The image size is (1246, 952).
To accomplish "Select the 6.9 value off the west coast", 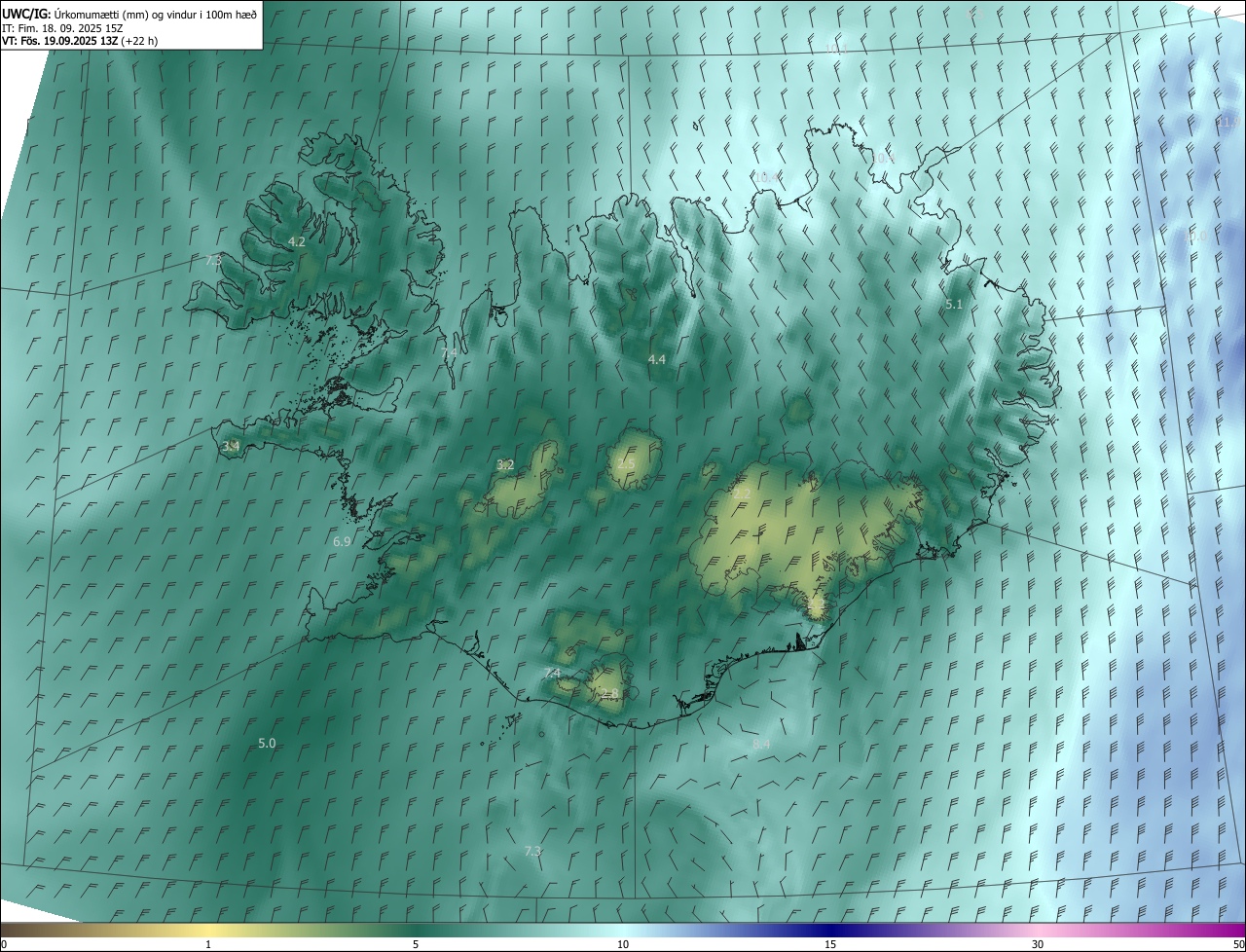I will [x=342, y=541].
